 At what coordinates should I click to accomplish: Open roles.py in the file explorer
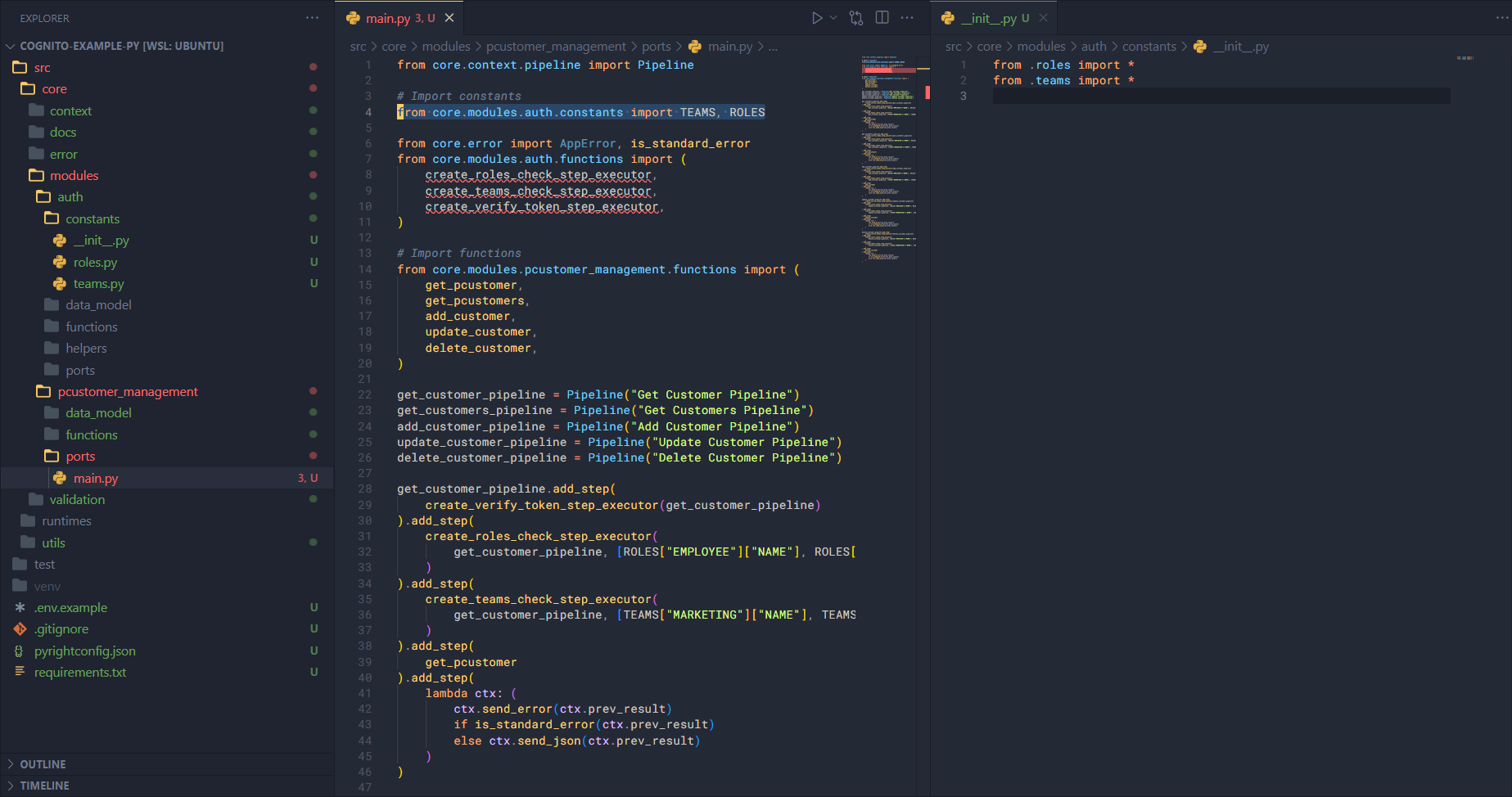(x=95, y=263)
